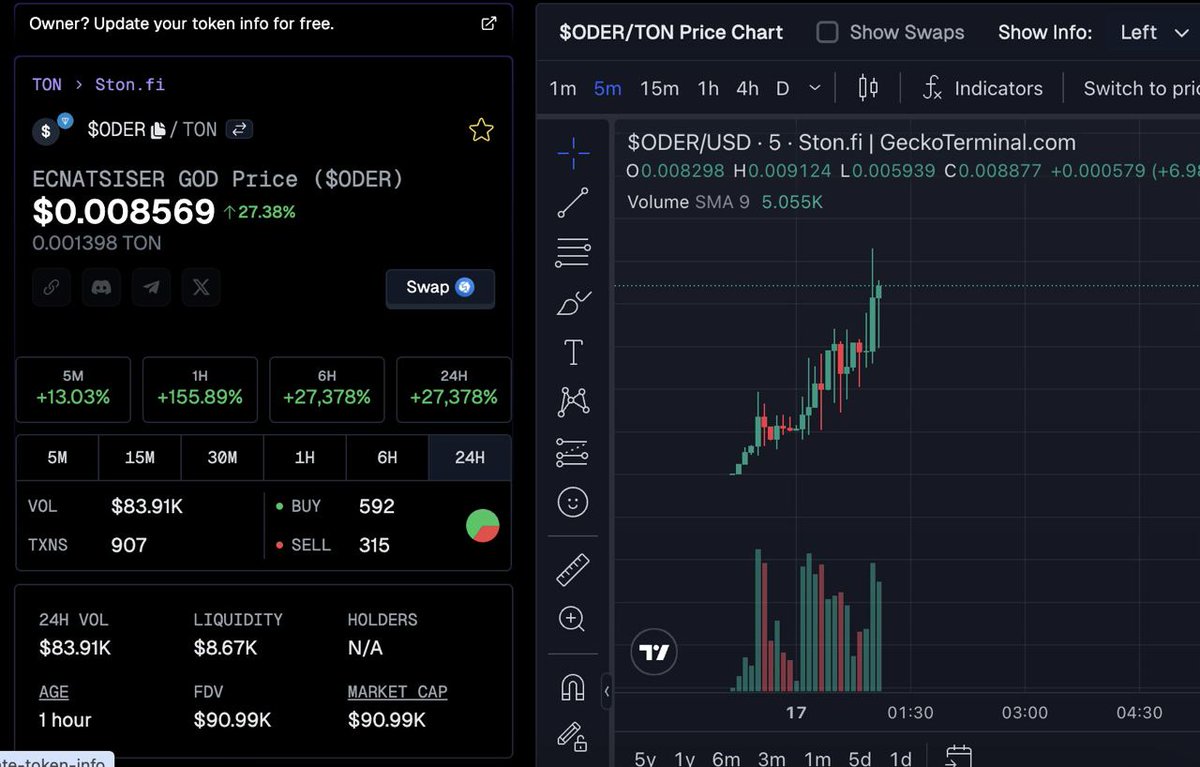This screenshot has height=767, width=1200.
Task: Click the 24H +27,378% change card
Action: (454, 388)
